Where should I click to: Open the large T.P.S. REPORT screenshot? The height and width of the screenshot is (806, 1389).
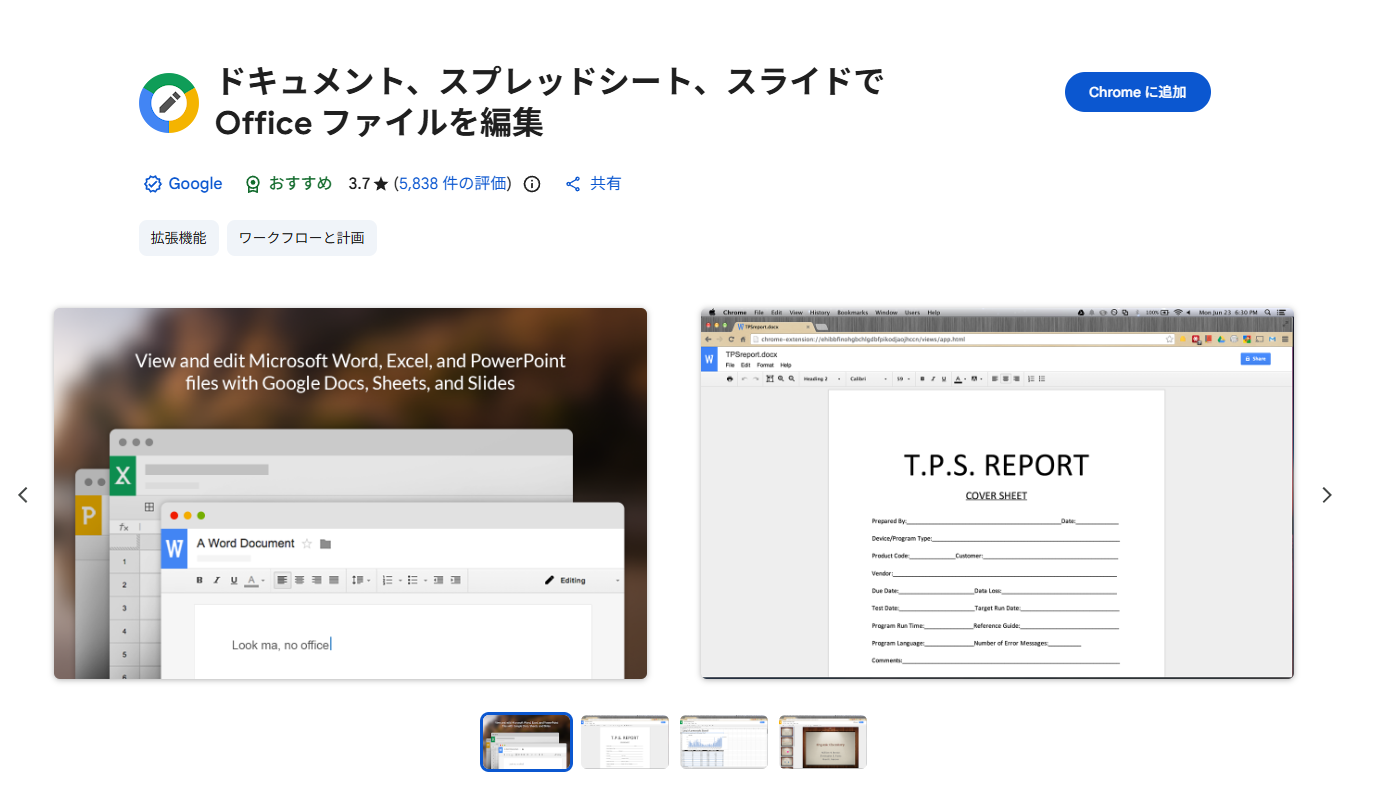click(x=997, y=493)
